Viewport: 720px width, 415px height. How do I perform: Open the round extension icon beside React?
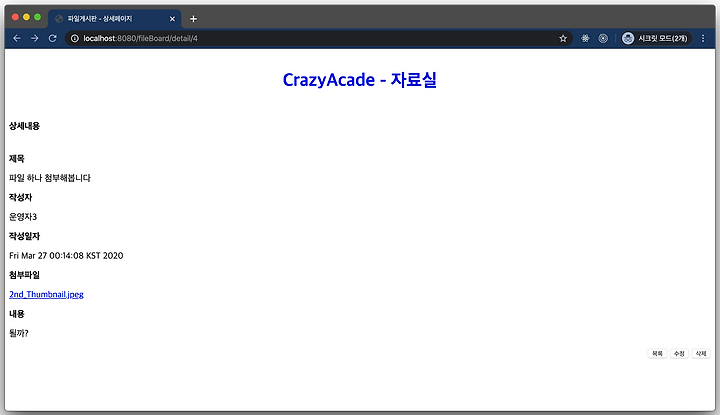click(x=603, y=39)
